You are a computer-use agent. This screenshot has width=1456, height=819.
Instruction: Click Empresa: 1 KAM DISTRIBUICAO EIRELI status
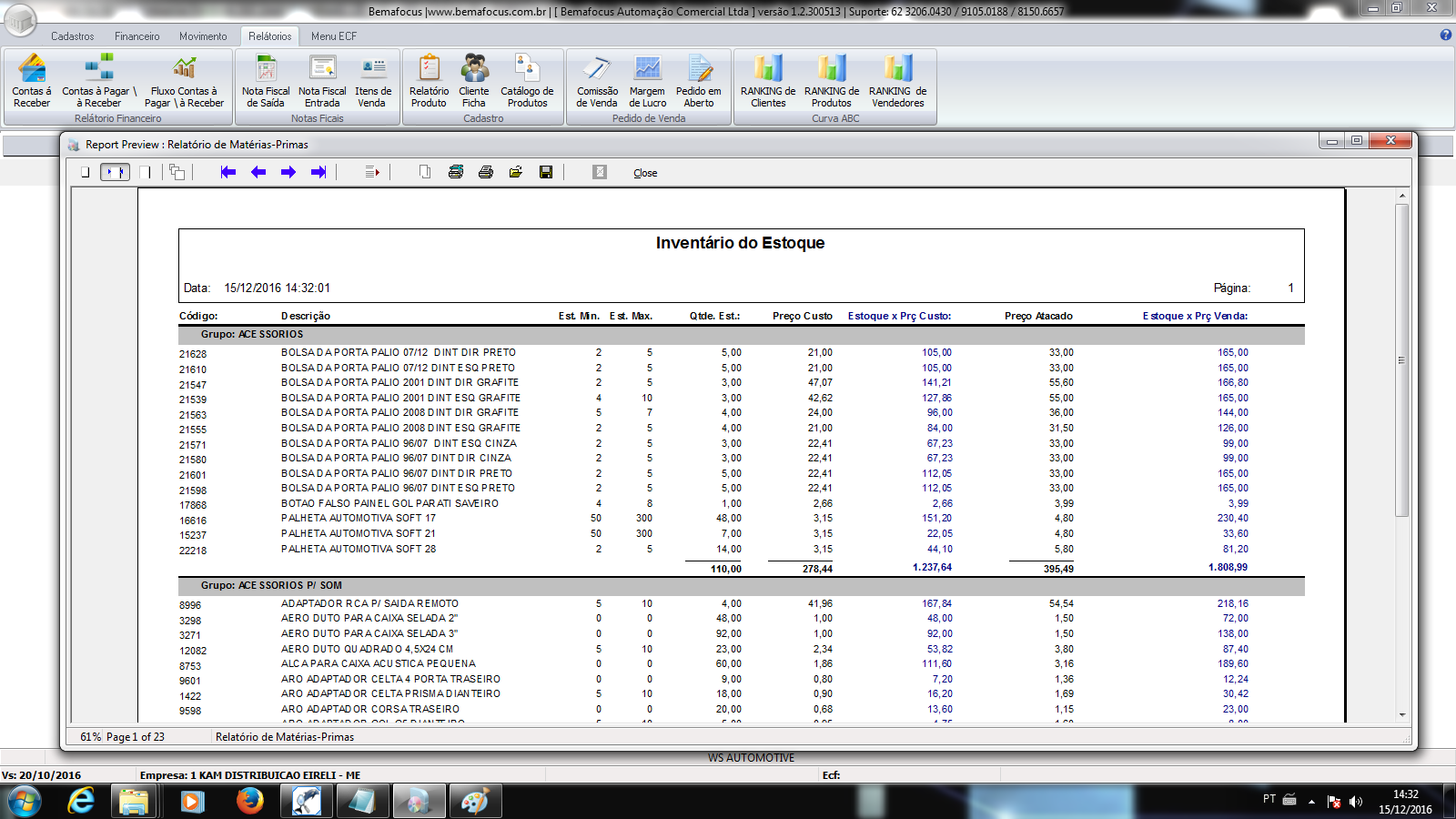(x=250, y=775)
